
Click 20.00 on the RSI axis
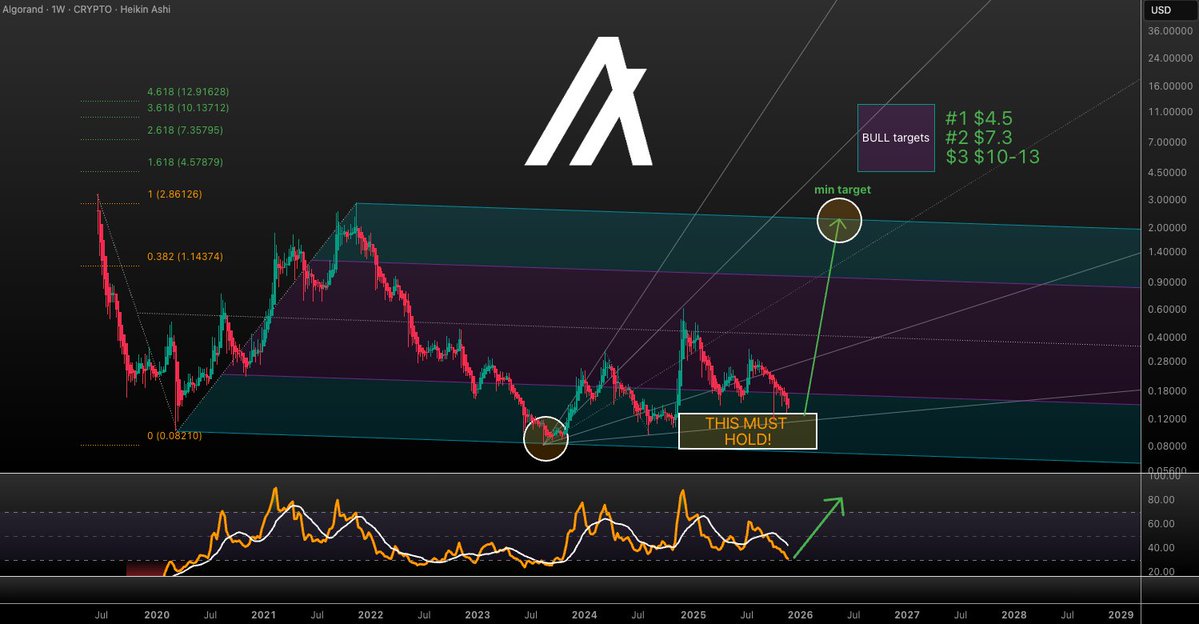coord(1162,572)
